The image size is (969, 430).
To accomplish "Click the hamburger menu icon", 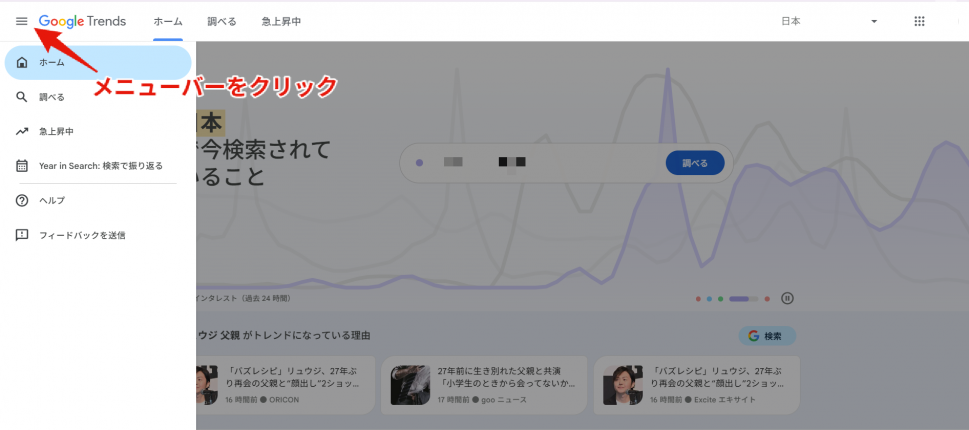I will click(21, 21).
